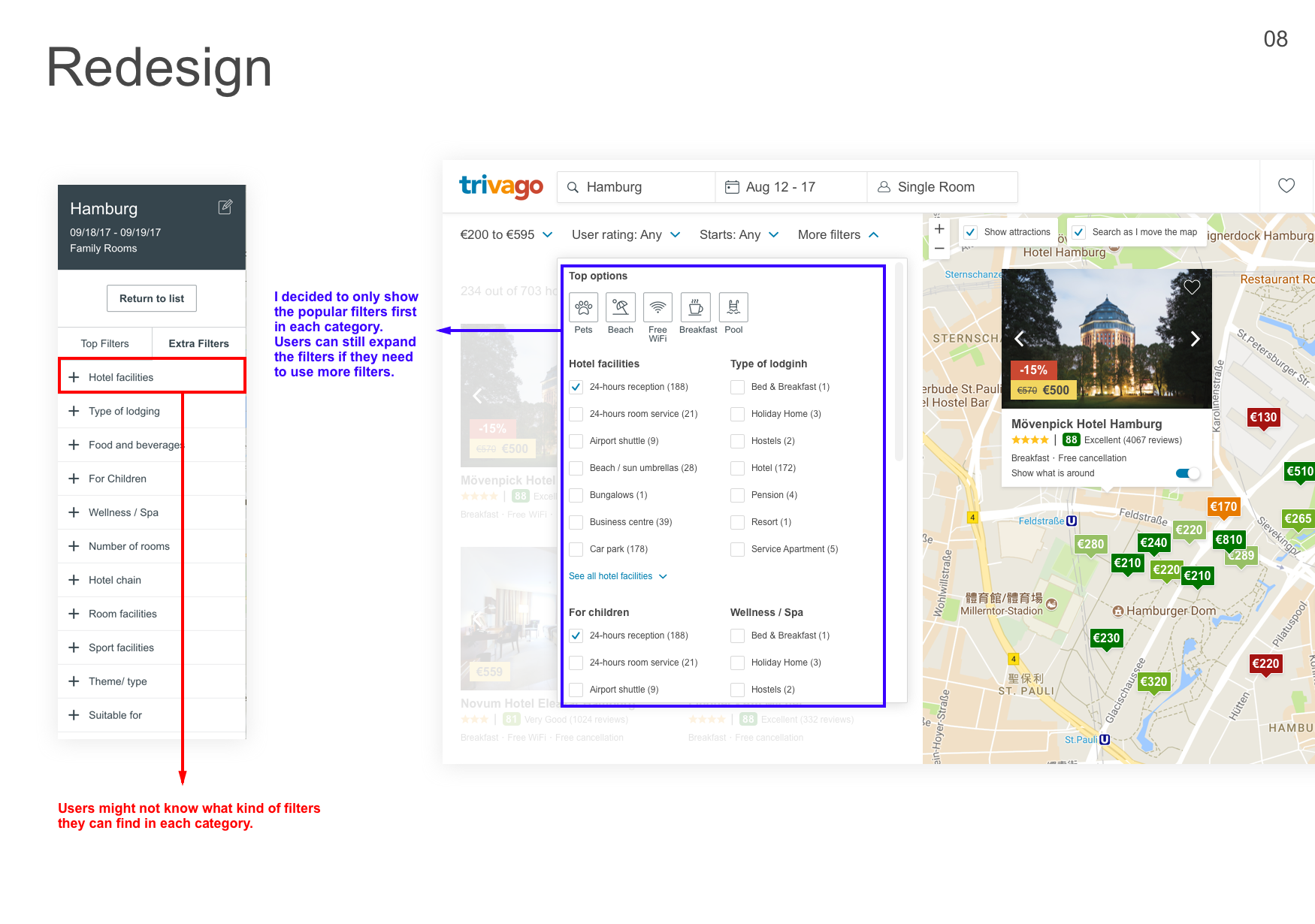The height and width of the screenshot is (924, 1315).
Task: Zoom out on the map
Action: (939, 248)
